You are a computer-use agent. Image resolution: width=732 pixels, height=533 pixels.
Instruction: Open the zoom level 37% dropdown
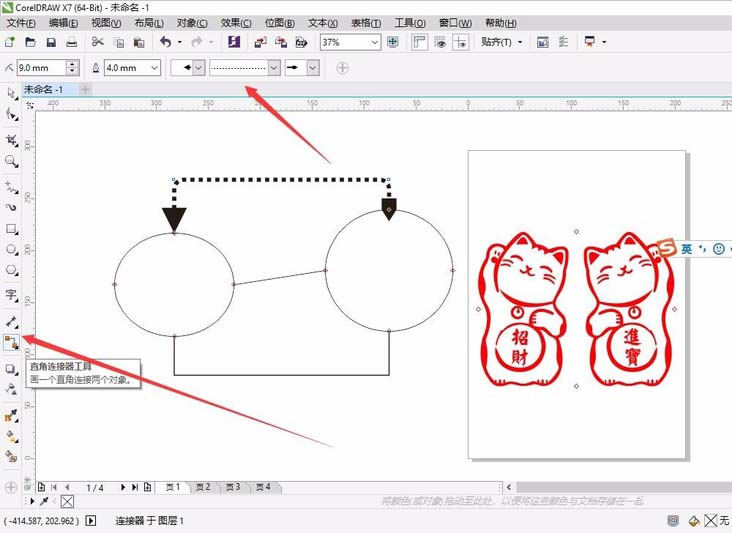[x=374, y=42]
